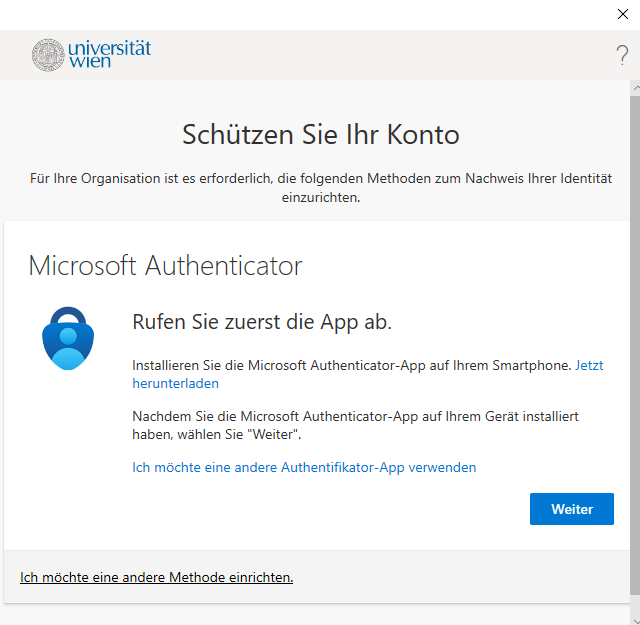Open help via the question mark icon

click(621, 56)
